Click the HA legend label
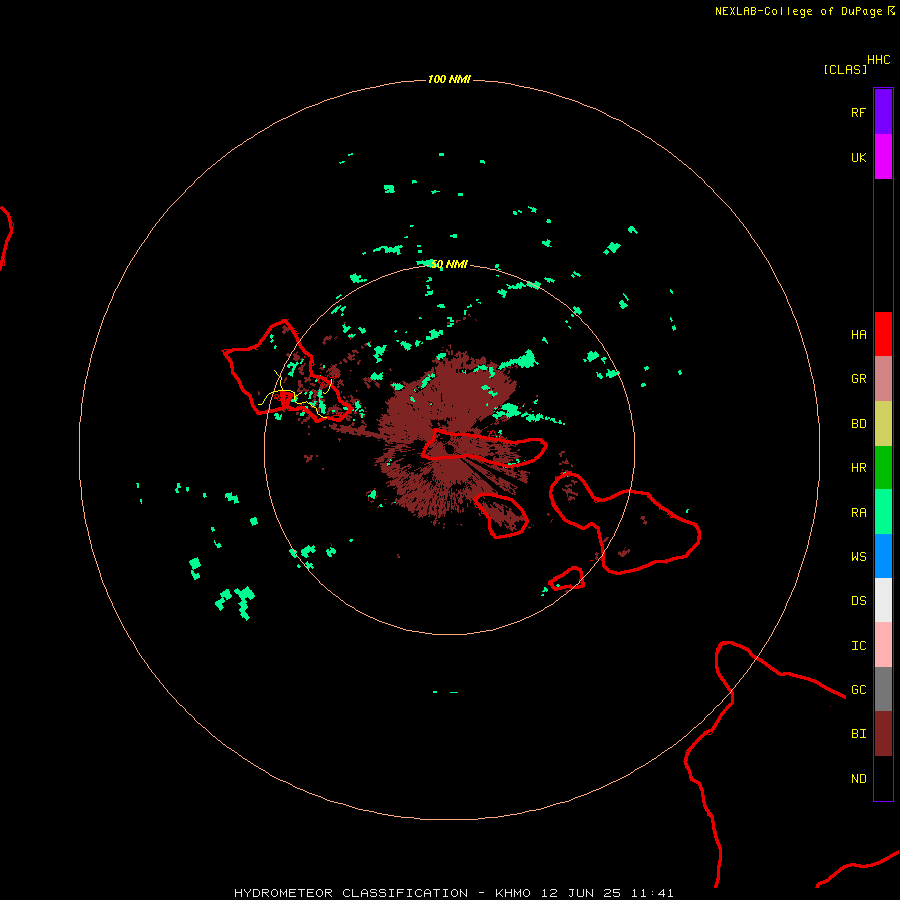The height and width of the screenshot is (900, 900). click(x=859, y=335)
